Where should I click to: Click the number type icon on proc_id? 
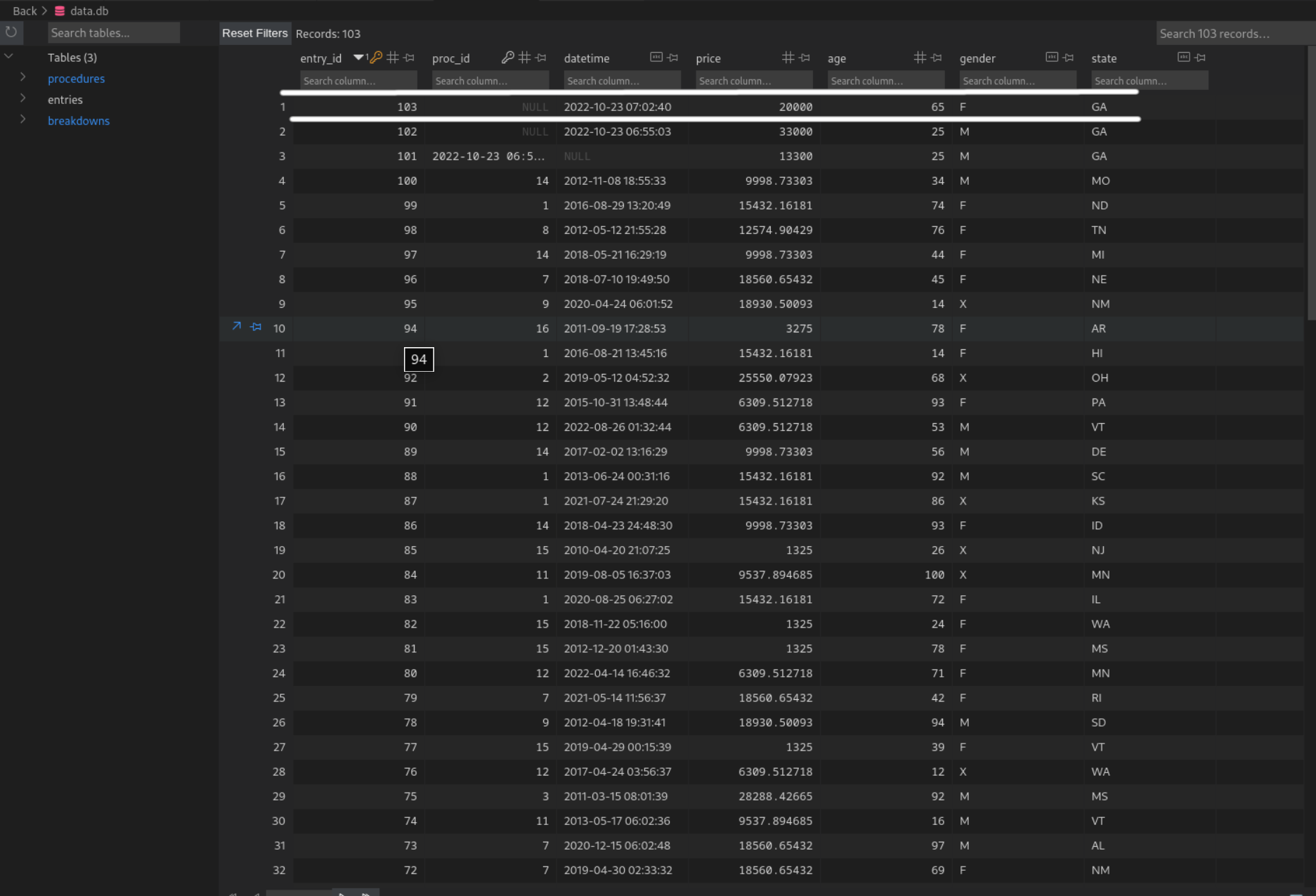[x=524, y=58]
